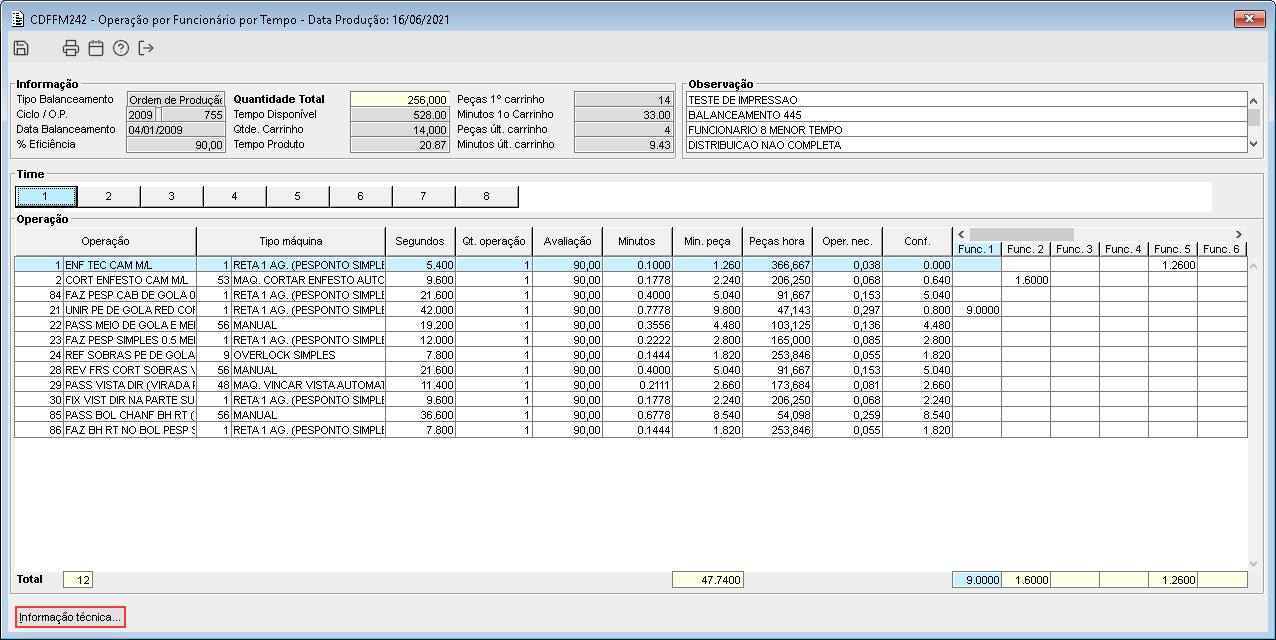Select row CORT ENFESTO CAM M/L
1276x640 pixels.
pyautogui.click(x=126, y=280)
